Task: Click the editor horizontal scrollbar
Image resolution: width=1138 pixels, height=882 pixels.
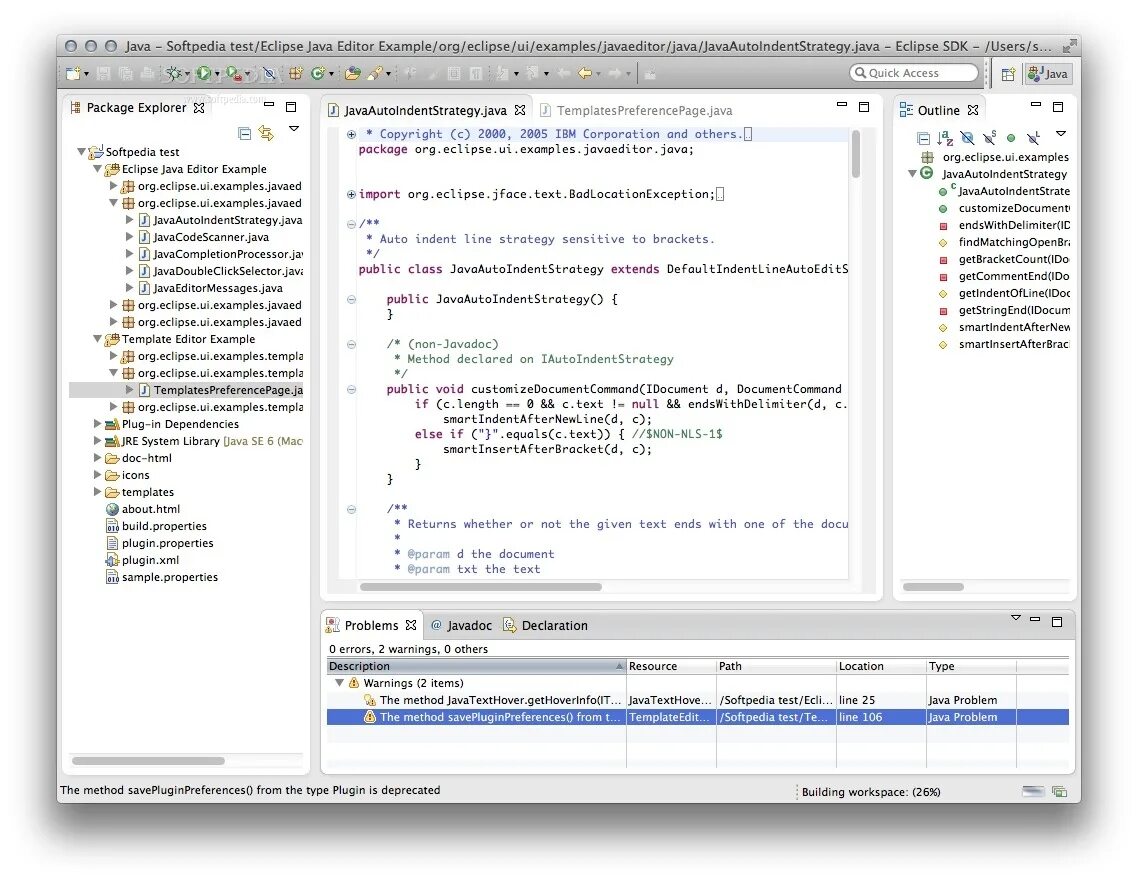Action: click(x=480, y=587)
